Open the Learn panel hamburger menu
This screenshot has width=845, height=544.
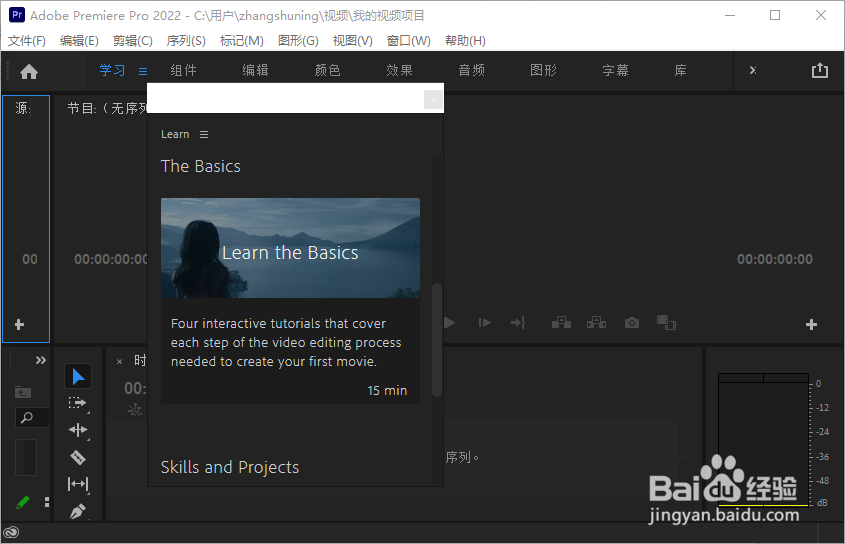(204, 134)
